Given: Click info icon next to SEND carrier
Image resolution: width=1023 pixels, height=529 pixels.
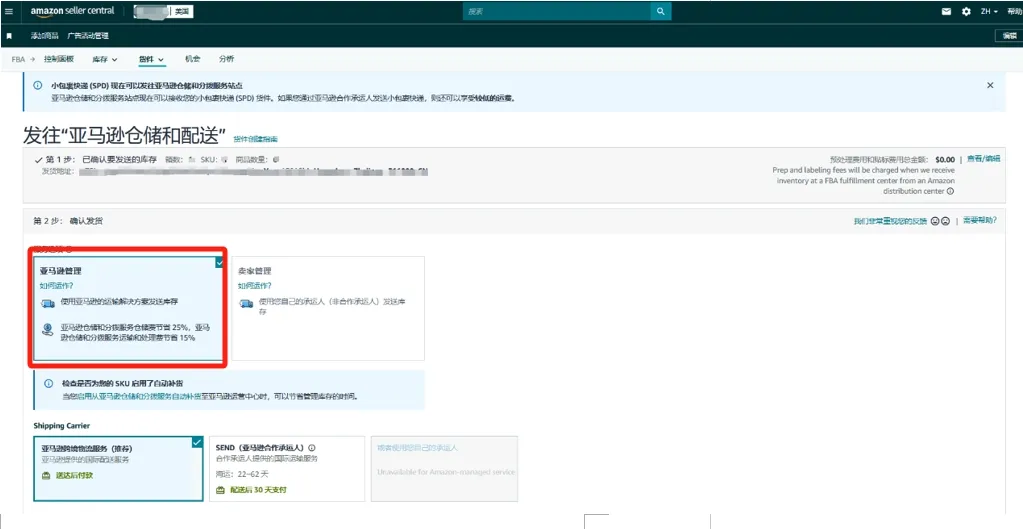Looking at the screenshot, I should click(x=312, y=448).
